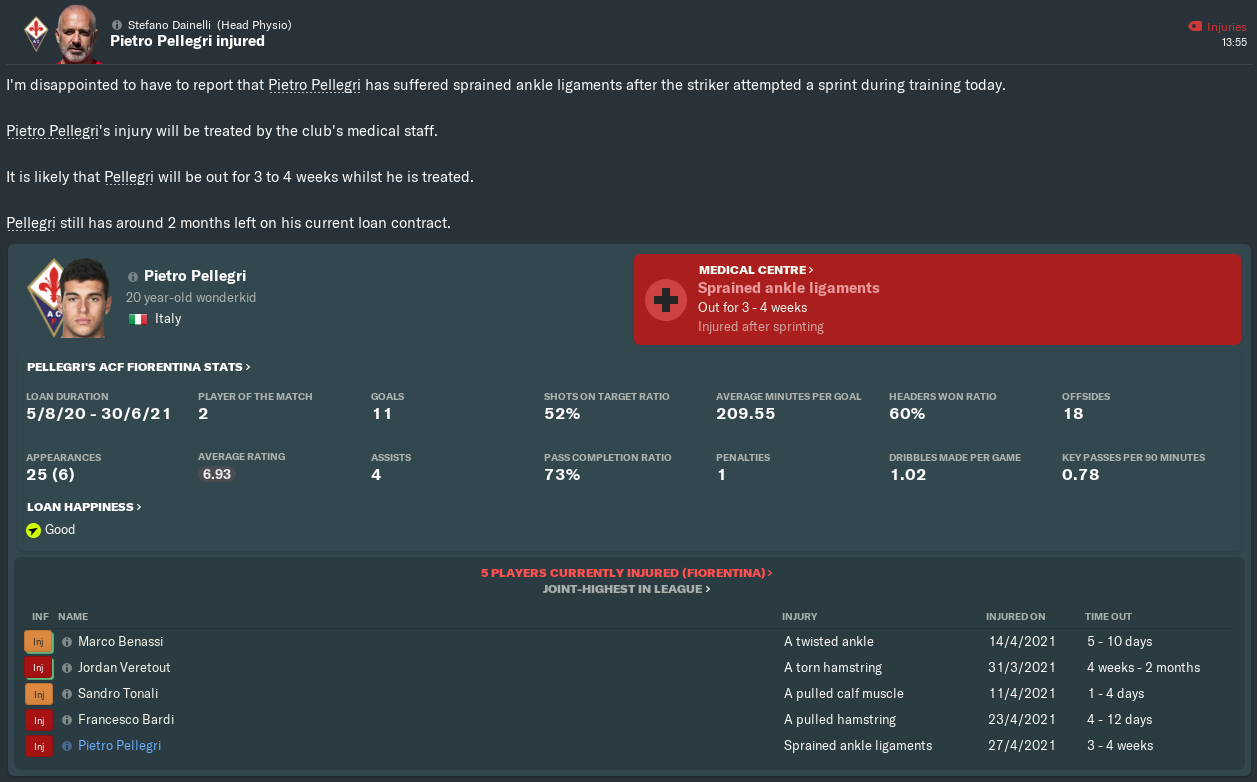Click Stefano Dainelli's staff portrait
Image resolution: width=1257 pixels, height=782 pixels.
click(78, 32)
